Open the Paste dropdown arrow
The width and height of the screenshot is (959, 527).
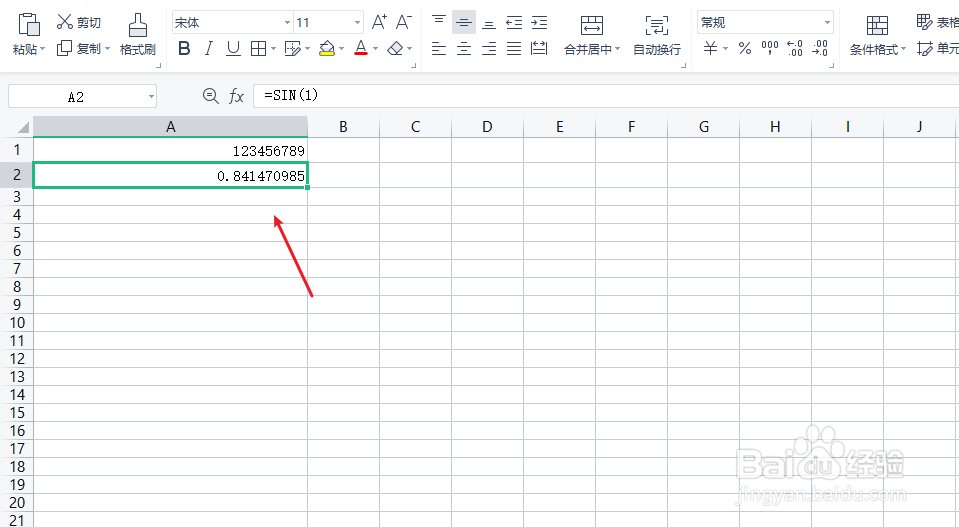point(43,50)
